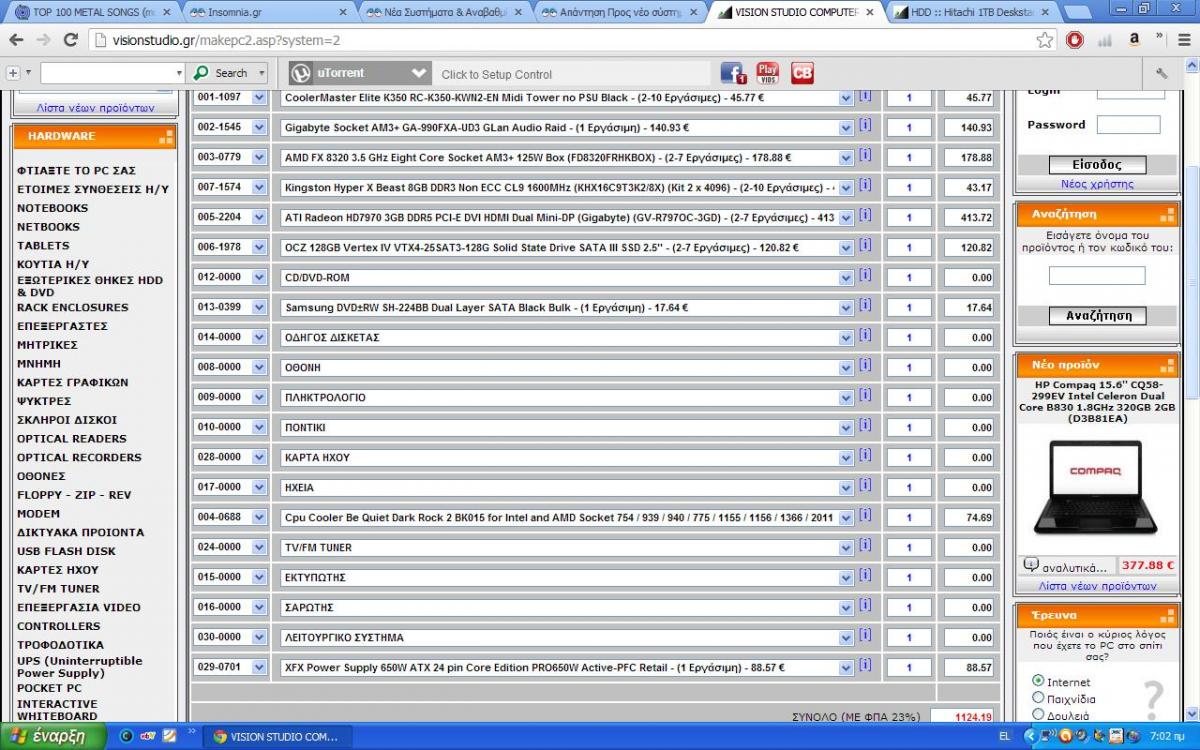Click the Click to Setup Control toolbar text
This screenshot has width=1200, height=750.
497,74
